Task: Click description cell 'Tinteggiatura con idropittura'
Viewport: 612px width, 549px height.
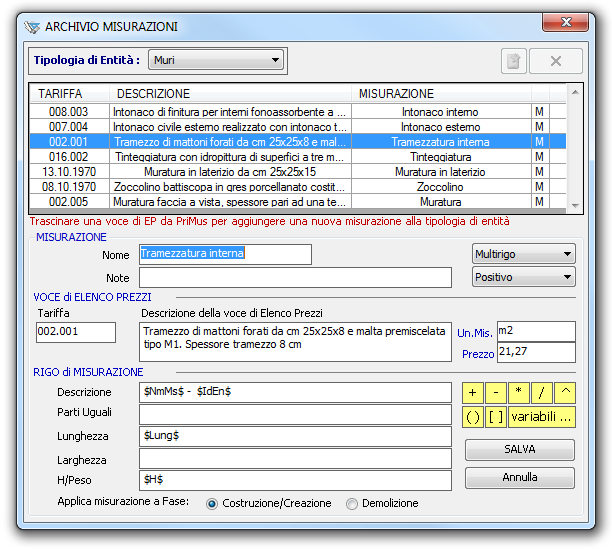Action: [x=230, y=157]
